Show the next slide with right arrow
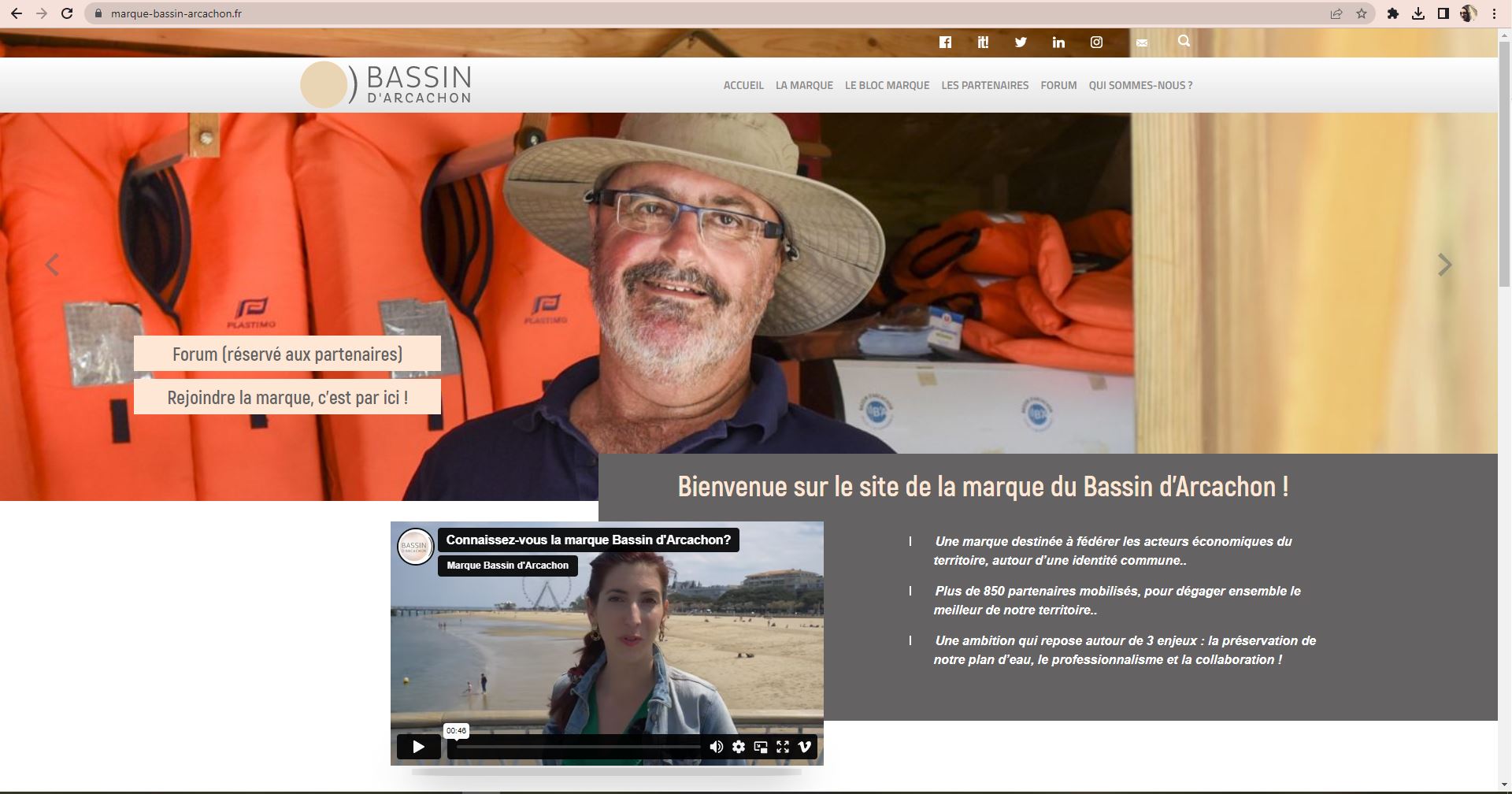 [1444, 265]
